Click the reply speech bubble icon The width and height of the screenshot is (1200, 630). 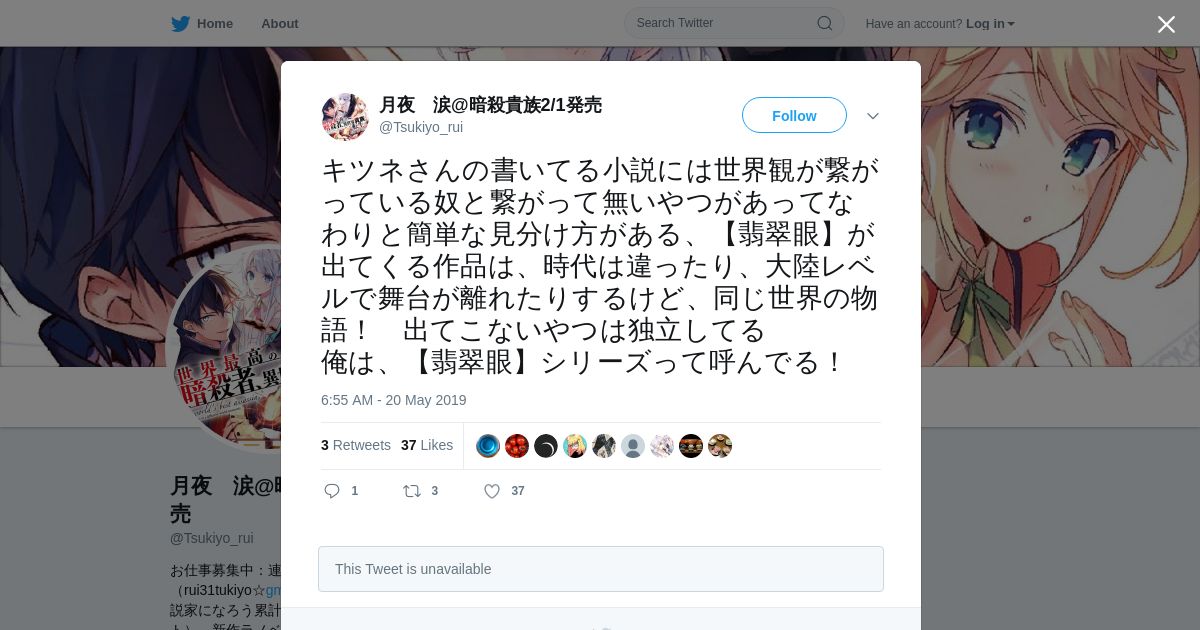(x=333, y=491)
